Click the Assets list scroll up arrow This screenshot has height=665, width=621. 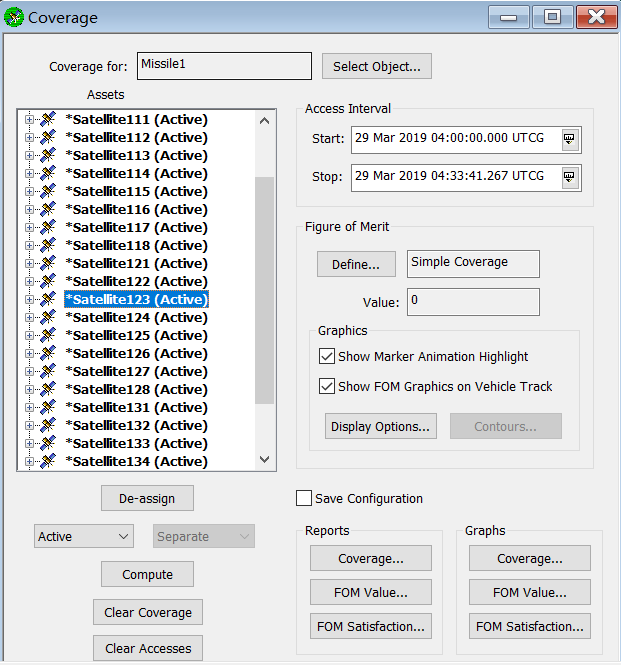click(265, 121)
